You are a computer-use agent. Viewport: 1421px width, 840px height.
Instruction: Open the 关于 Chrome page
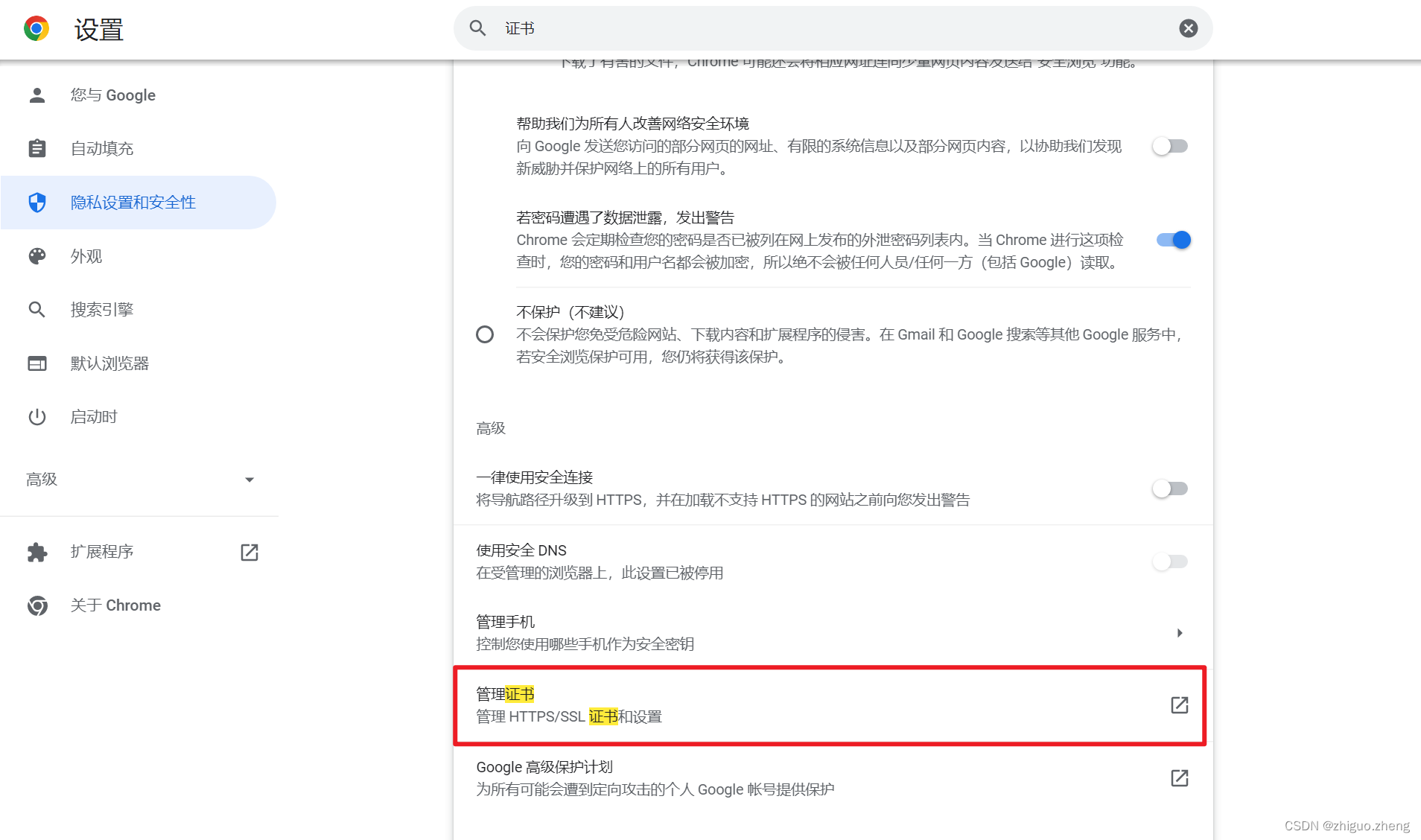coord(139,605)
